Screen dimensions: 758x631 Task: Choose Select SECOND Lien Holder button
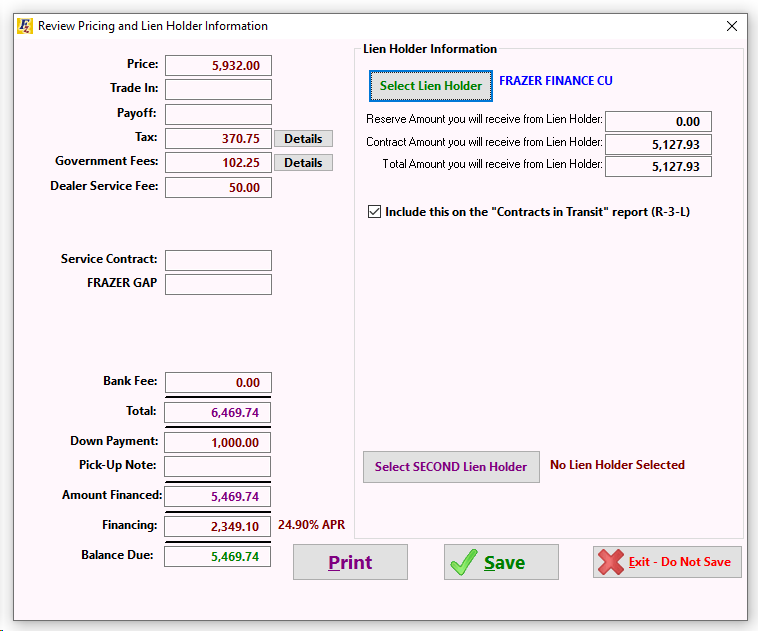click(451, 467)
